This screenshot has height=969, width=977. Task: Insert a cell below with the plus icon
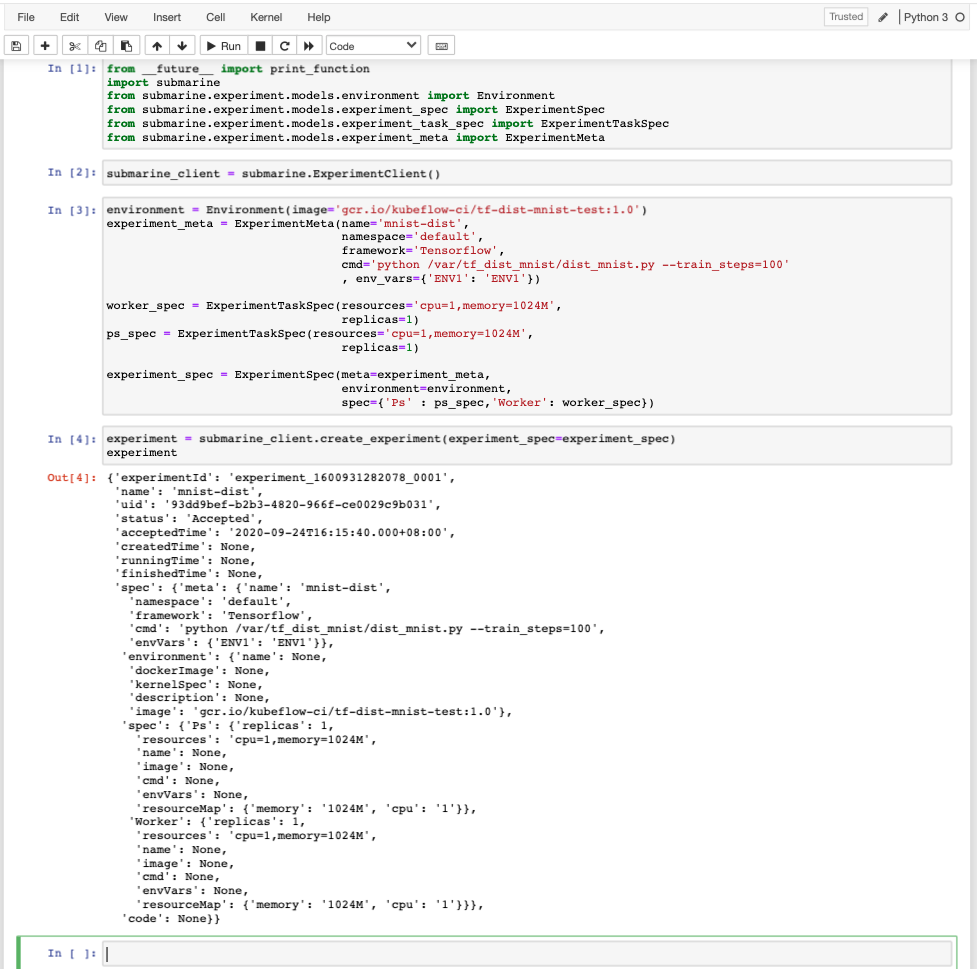click(x=45, y=46)
